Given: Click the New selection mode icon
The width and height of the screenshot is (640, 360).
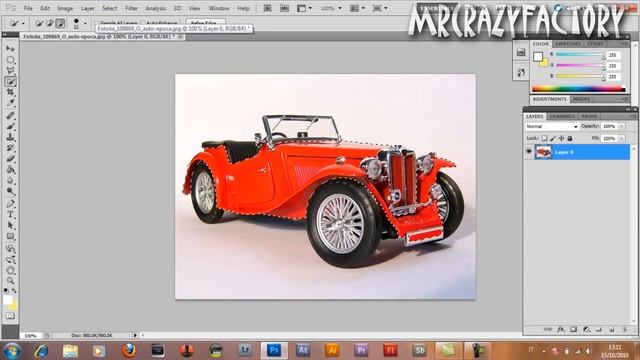Looking at the screenshot, I should [x=39, y=23].
